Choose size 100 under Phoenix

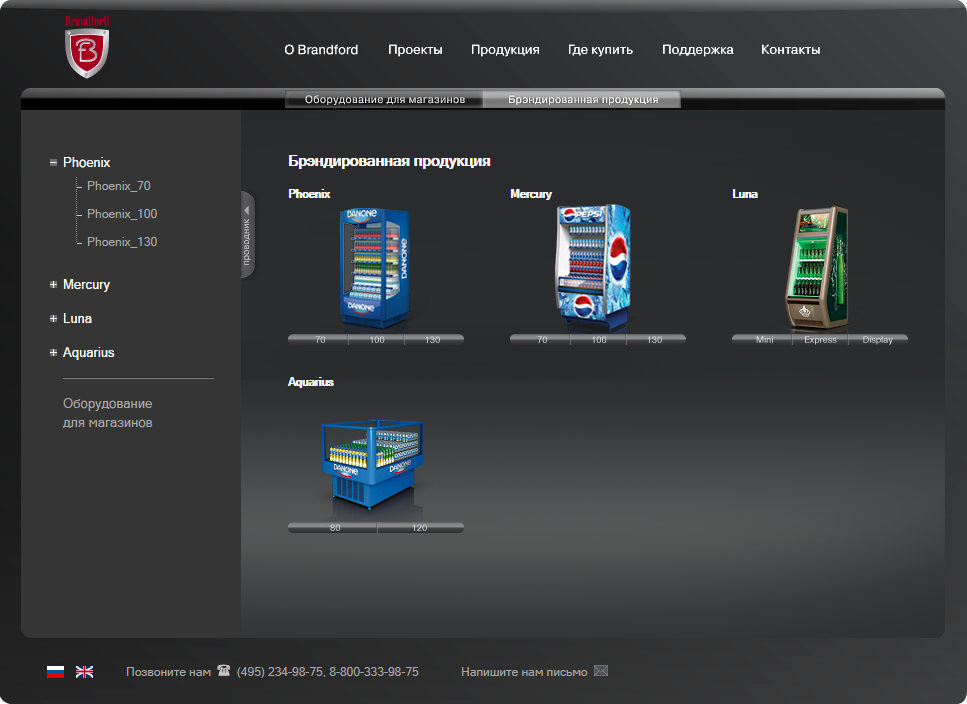[x=376, y=340]
